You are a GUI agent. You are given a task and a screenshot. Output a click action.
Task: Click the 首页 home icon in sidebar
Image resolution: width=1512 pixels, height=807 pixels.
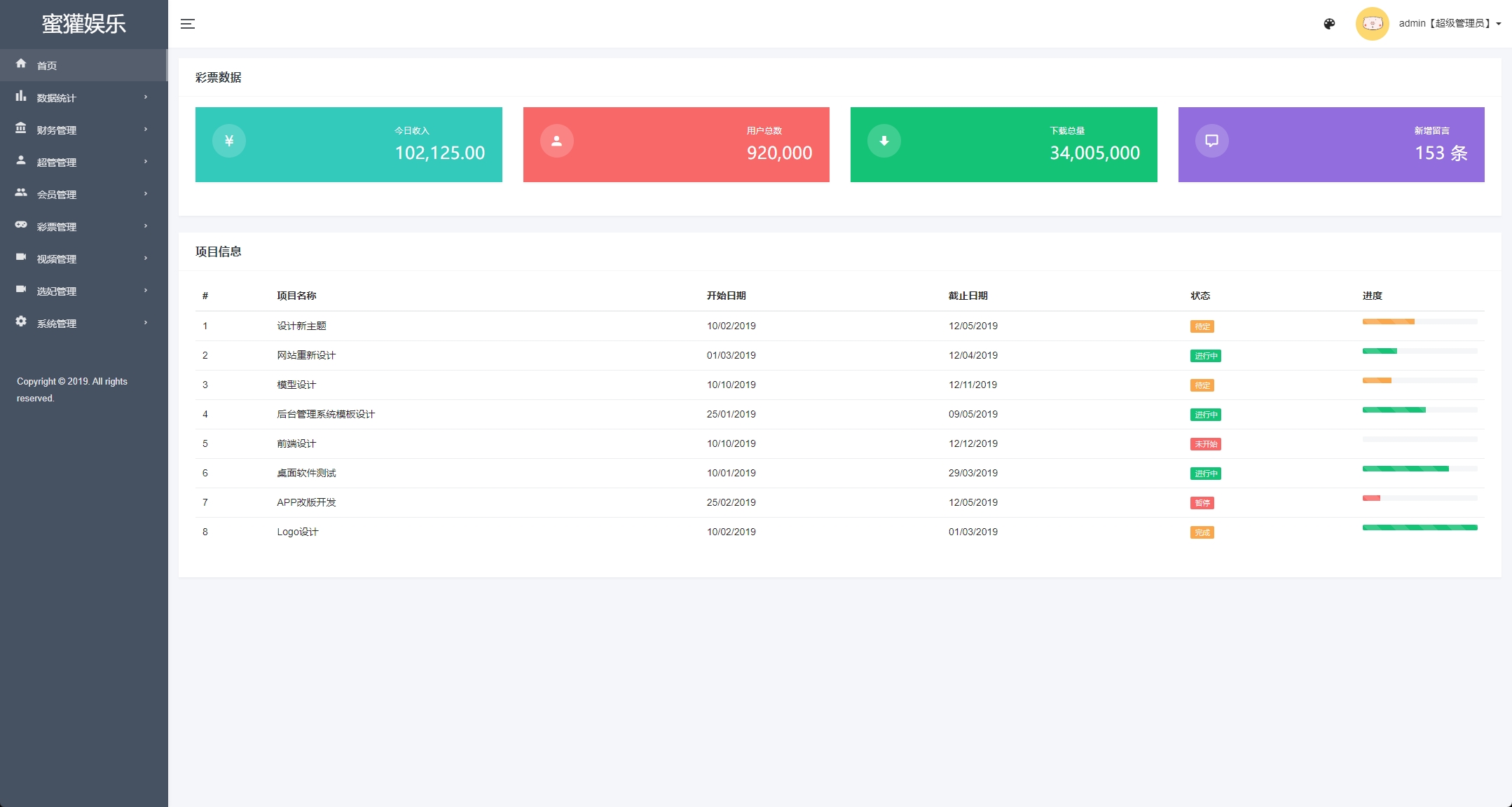click(x=20, y=64)
